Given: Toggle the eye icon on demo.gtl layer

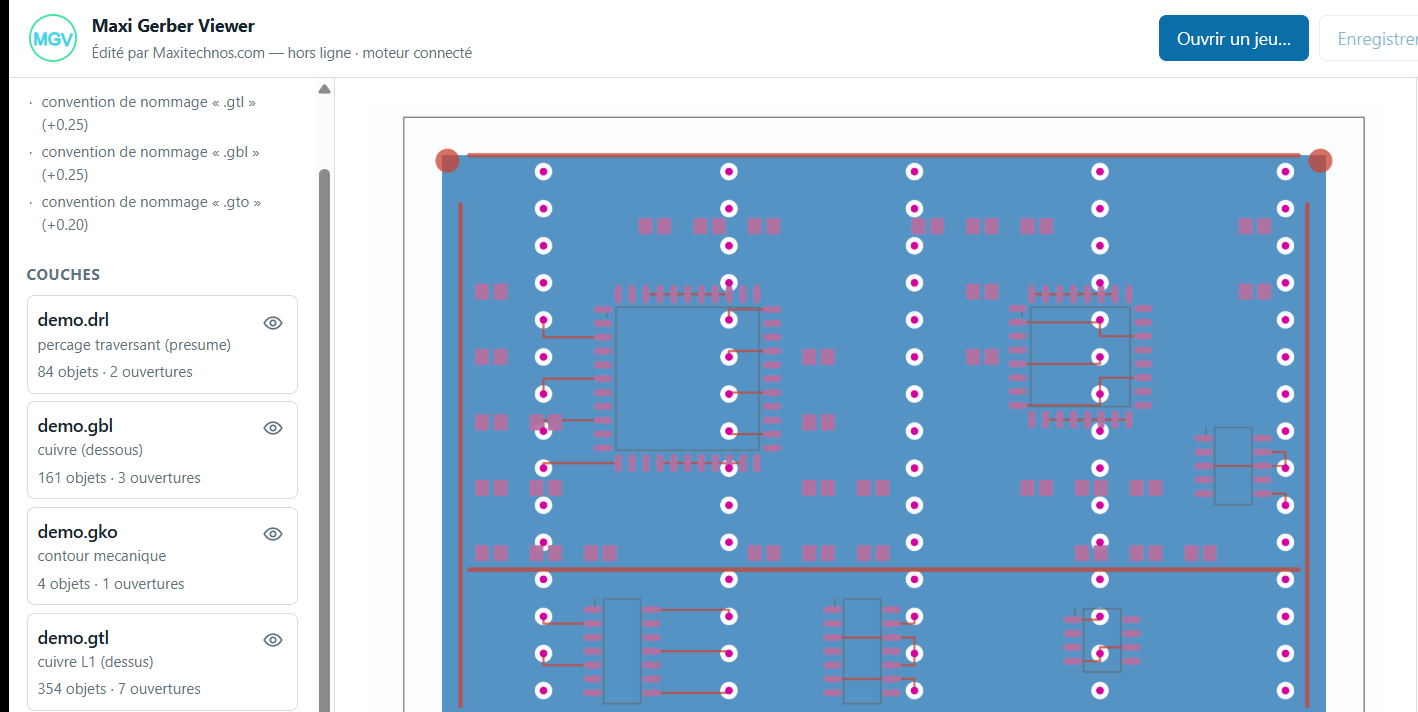Looking at the screenshot, I should (273, 640).
